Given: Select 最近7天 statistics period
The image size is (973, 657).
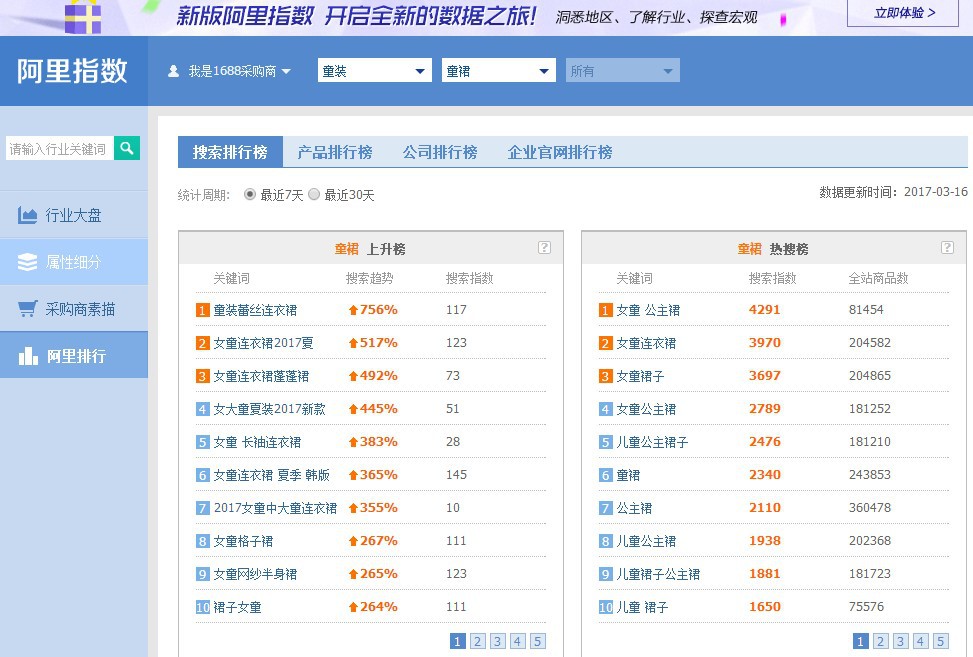Looking at the screenshot, I should click(249, 195).
